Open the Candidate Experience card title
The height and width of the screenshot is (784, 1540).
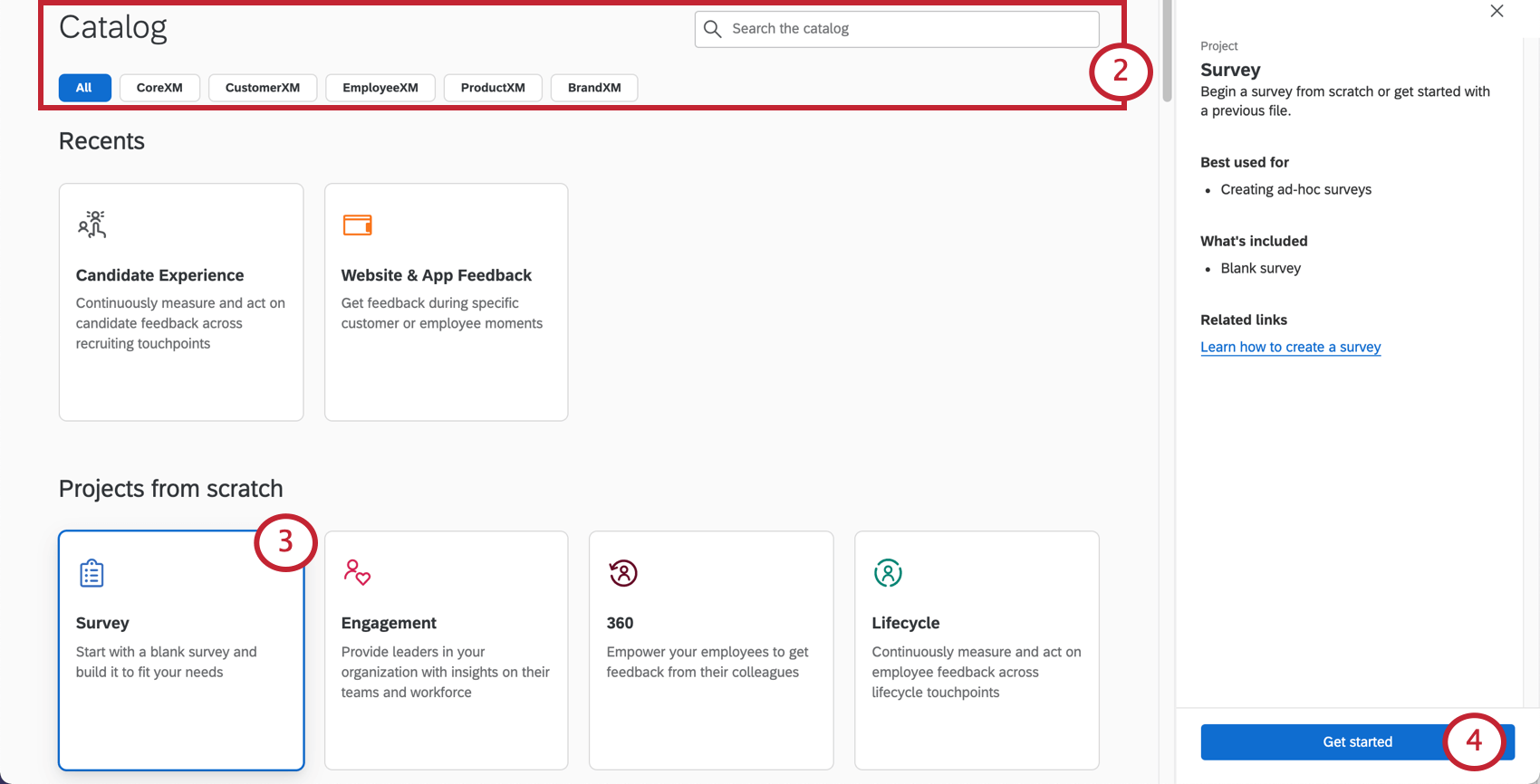tap(159, 275)
